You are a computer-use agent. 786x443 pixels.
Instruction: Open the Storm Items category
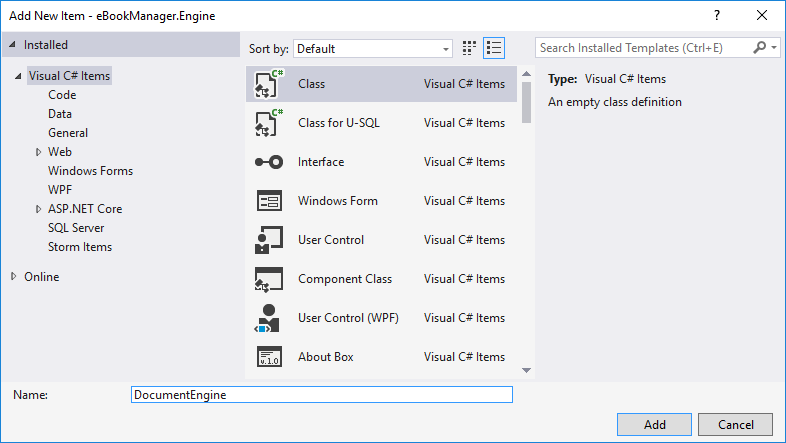[x=80, y=247]
